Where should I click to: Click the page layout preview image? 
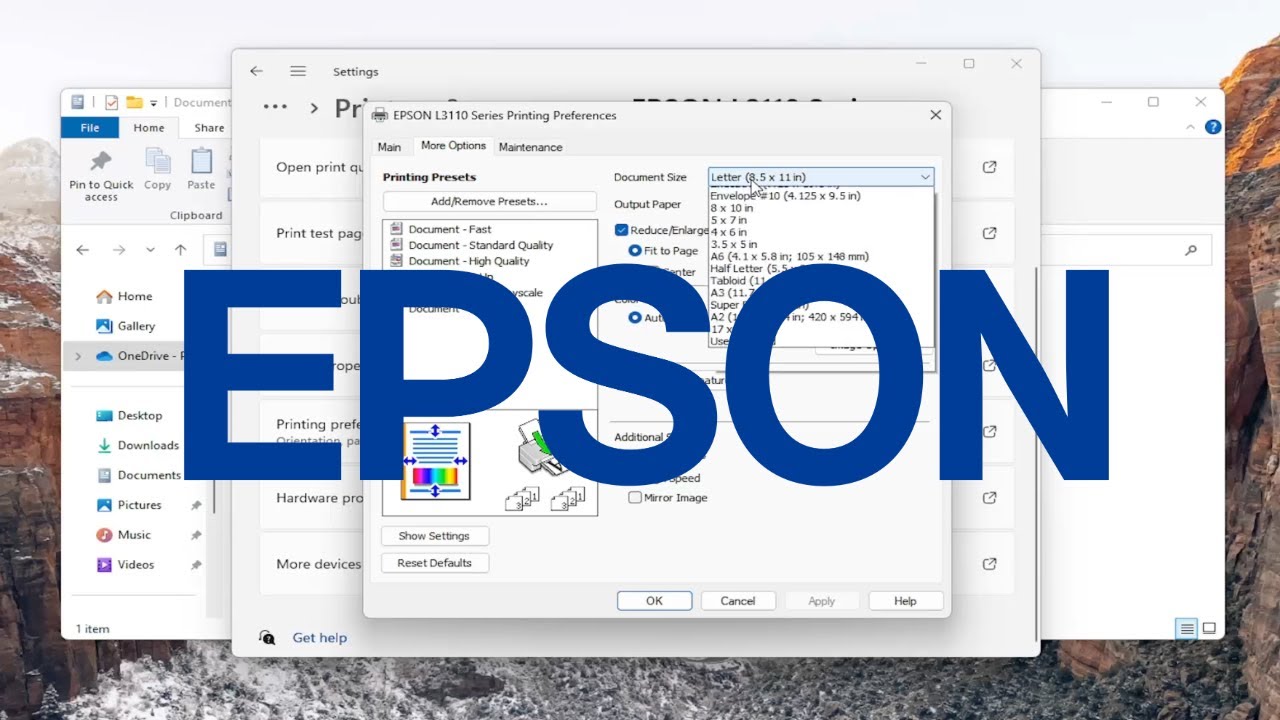coord(434,461)
